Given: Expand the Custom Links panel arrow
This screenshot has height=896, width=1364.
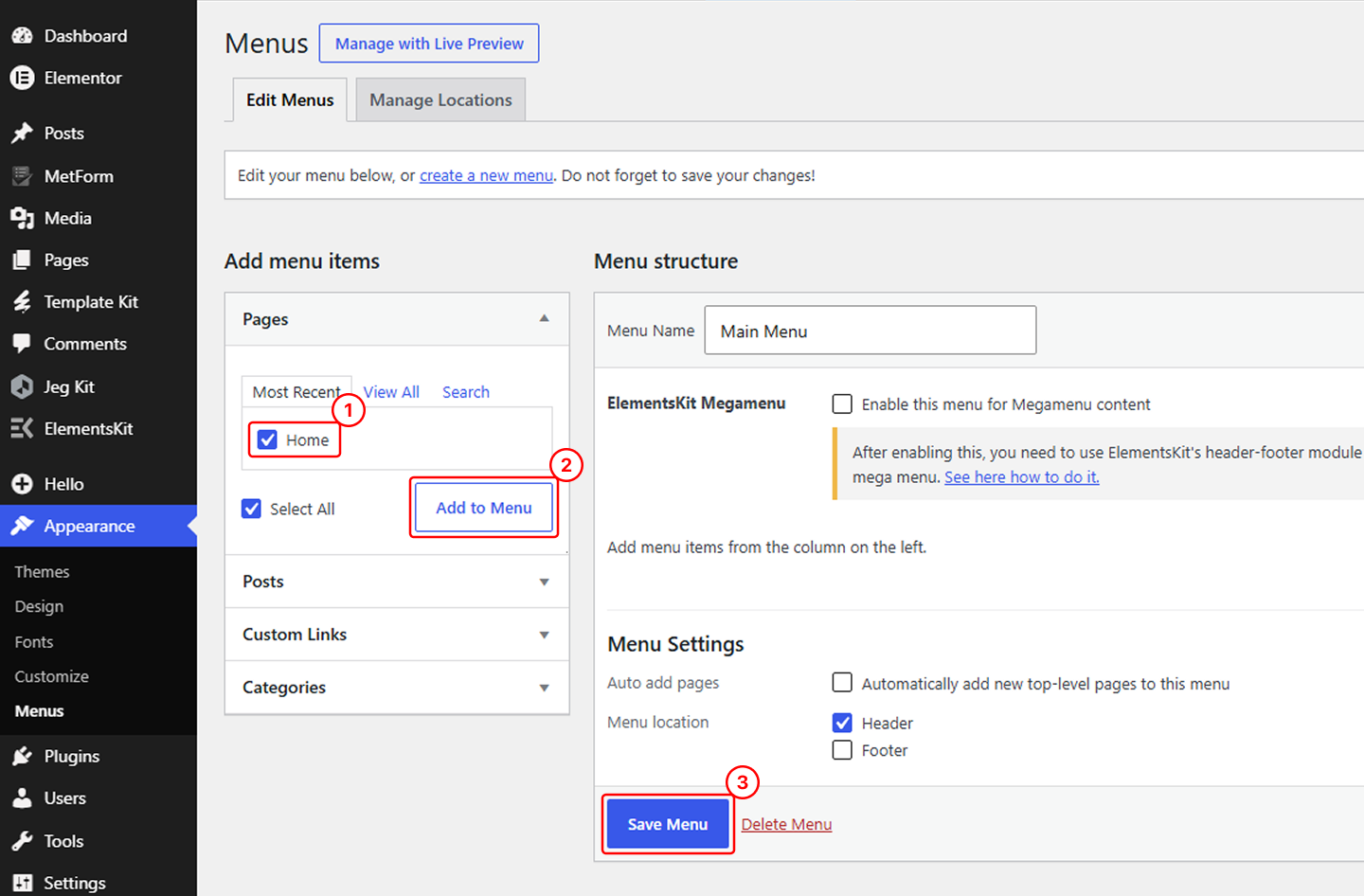Looking at the screenshot, I should (544, 635).
